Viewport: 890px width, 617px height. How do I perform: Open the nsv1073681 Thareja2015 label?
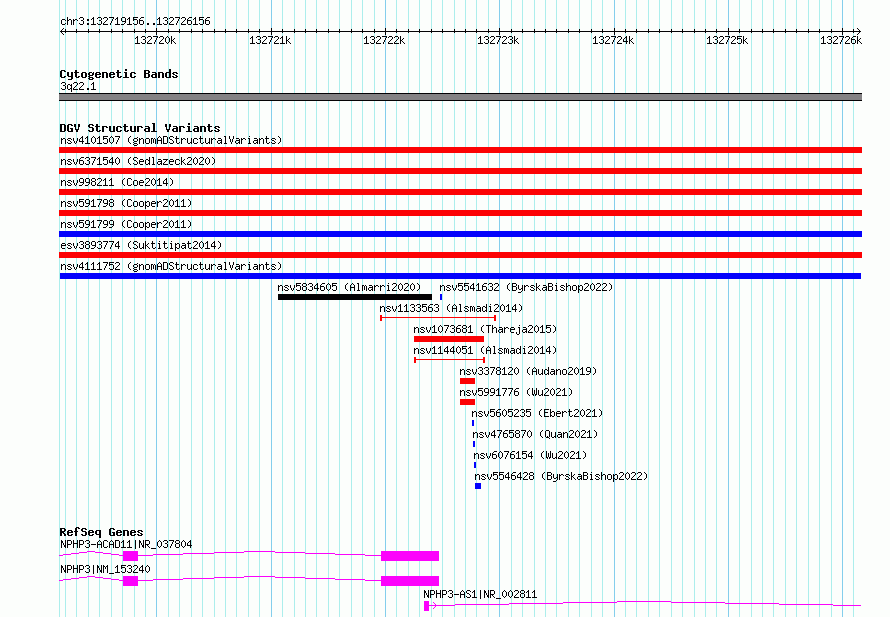point(485,329)
